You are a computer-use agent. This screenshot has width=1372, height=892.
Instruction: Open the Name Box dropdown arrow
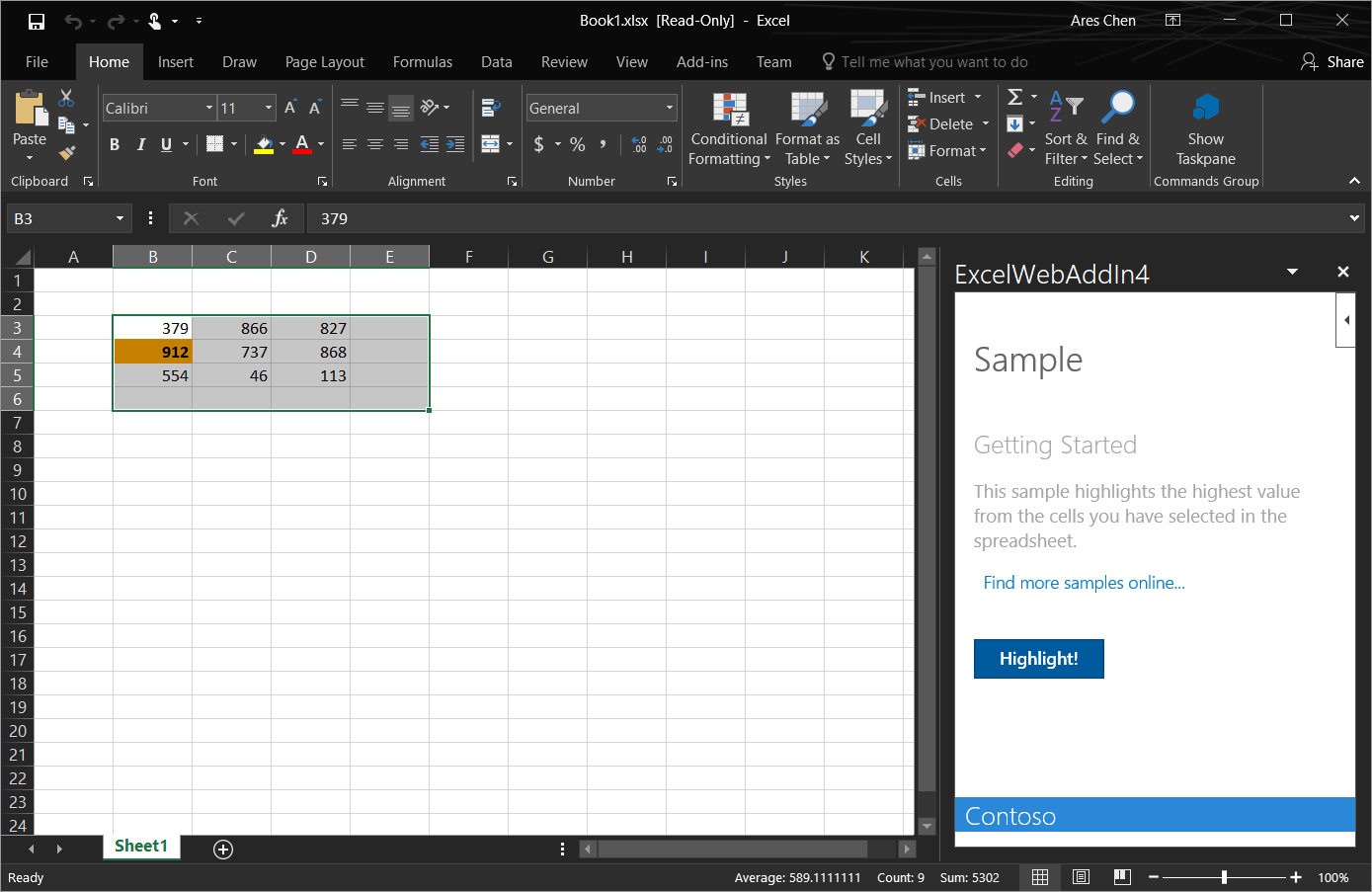click(x=120, y=218)
